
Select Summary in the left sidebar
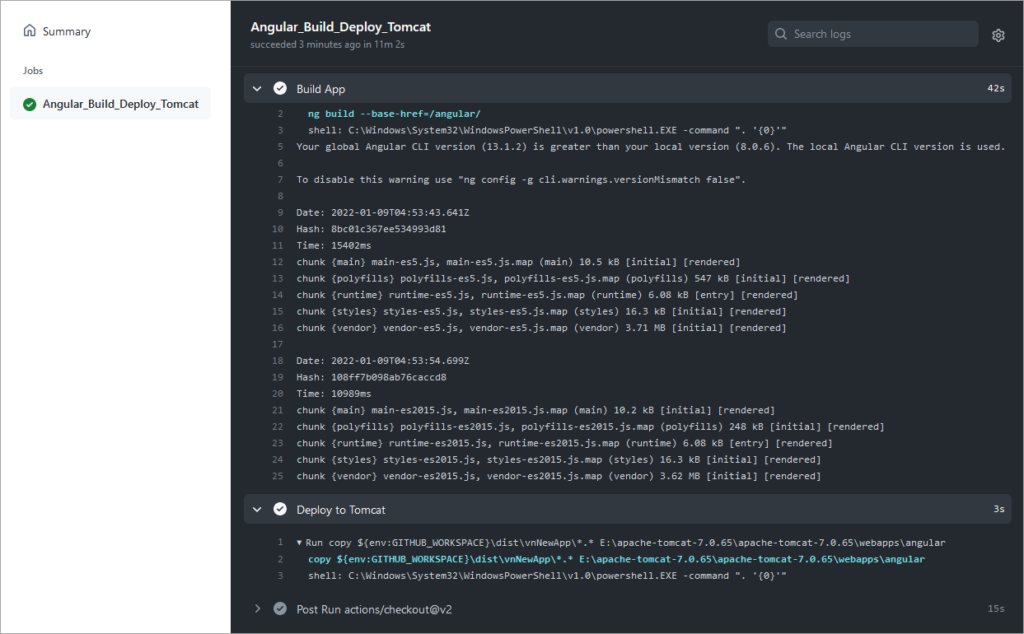point(66,31)
